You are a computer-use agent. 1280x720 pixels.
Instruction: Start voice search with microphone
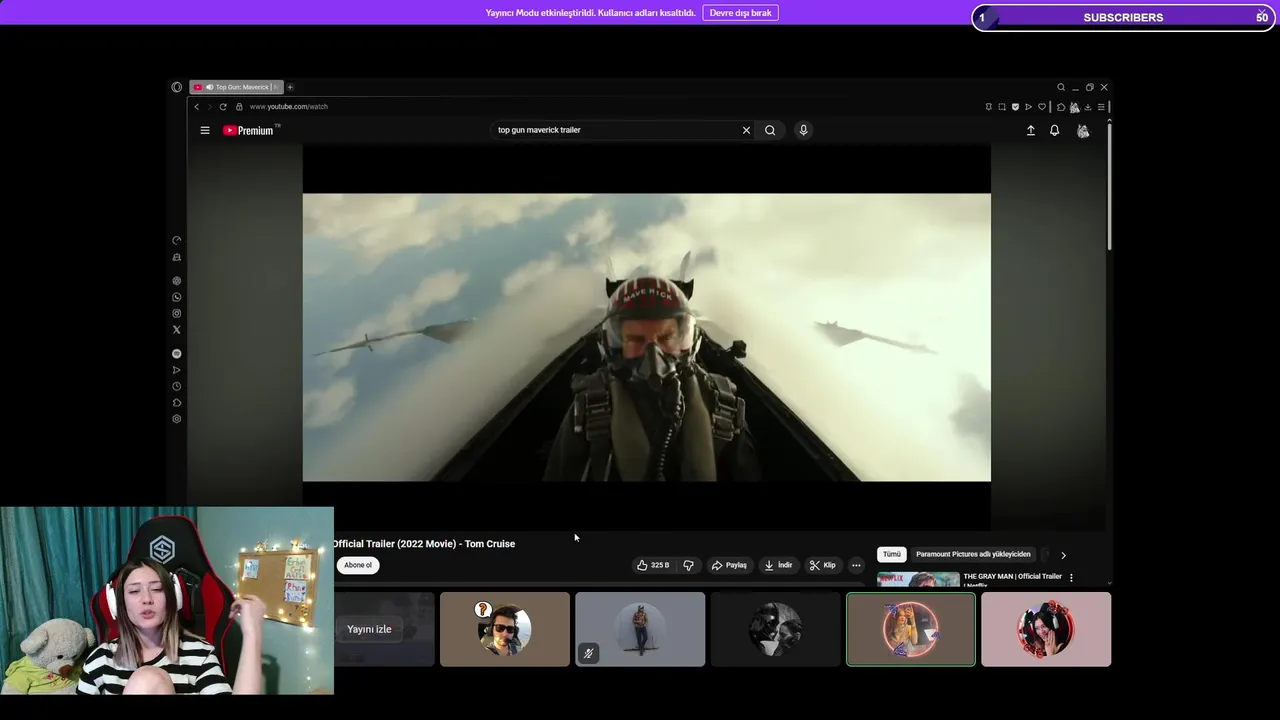(x=803, y=130)
